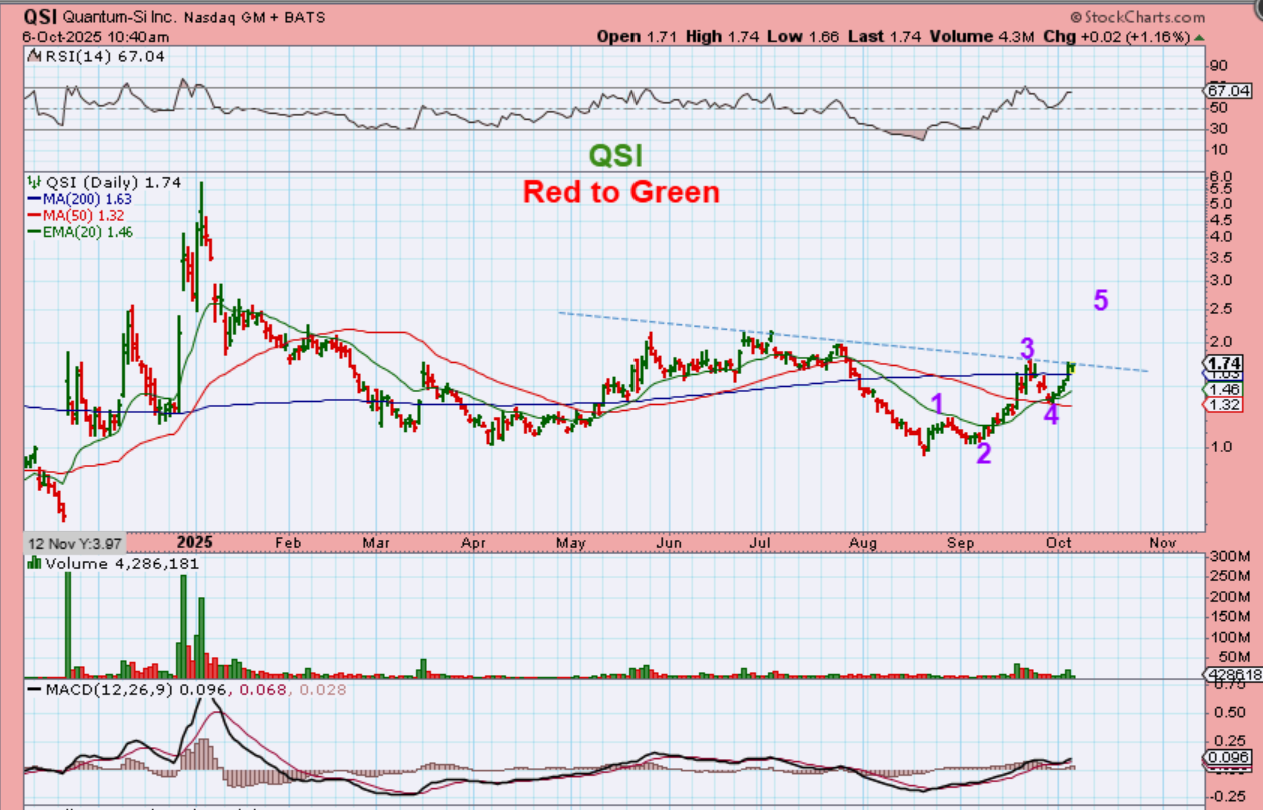Click the blue MA(200) legend swatch

point(33,199)
